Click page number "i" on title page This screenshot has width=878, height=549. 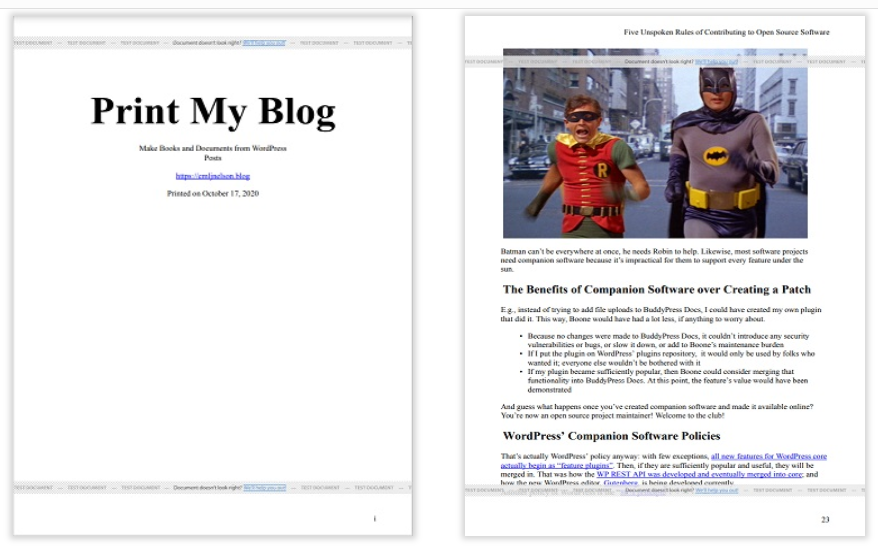375,518
